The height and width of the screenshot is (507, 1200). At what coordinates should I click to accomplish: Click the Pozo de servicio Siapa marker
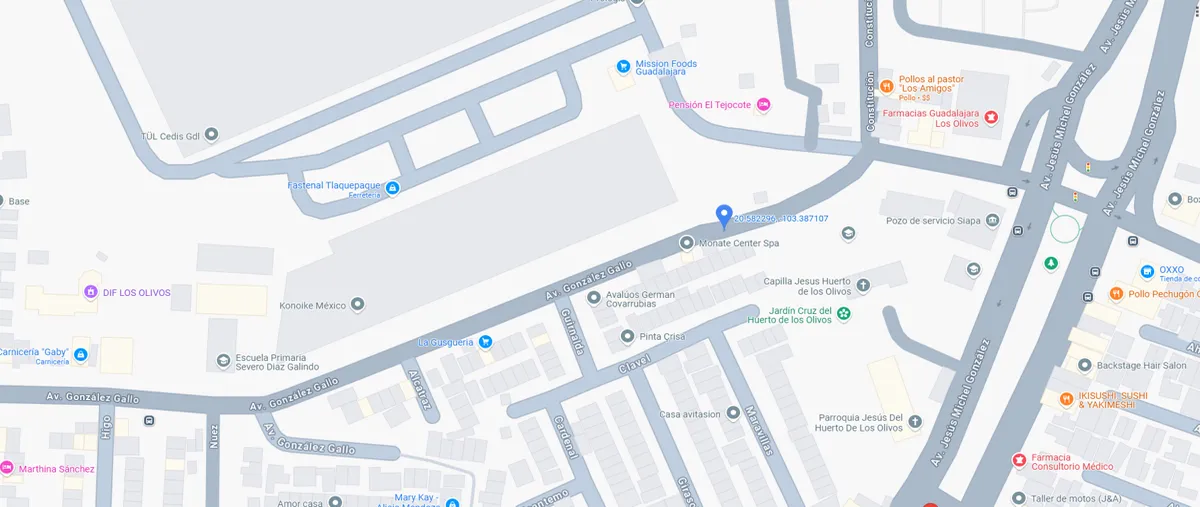tap(992, 220)
